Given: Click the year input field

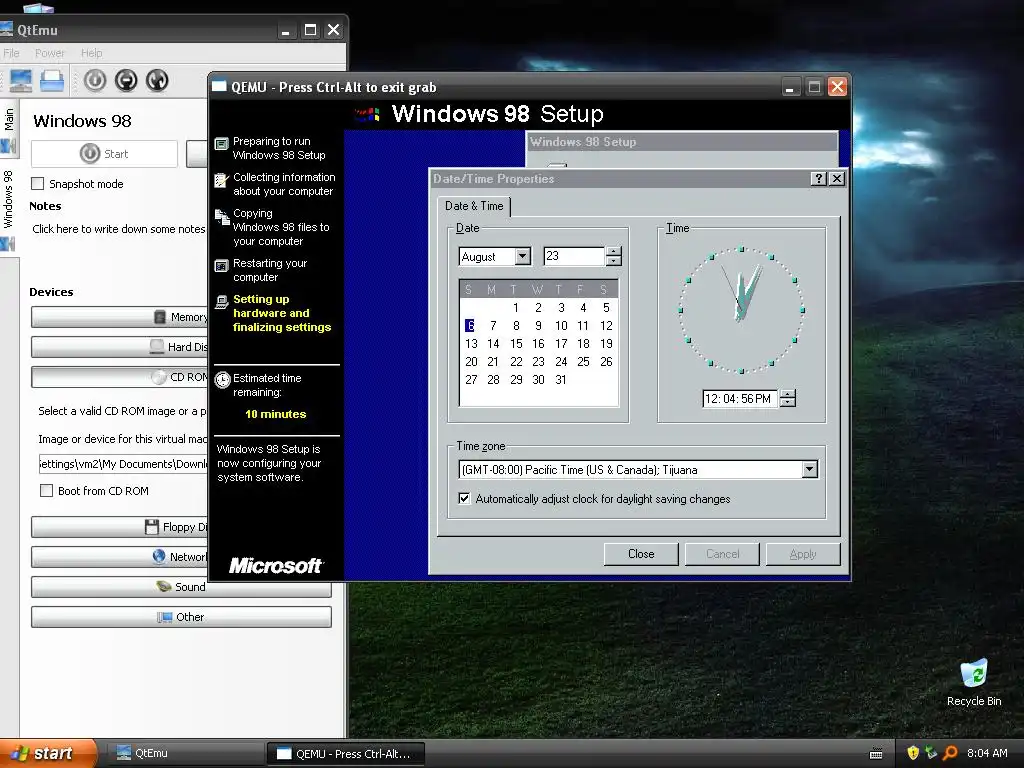Looking at the screenshot, I should point(574,256).
